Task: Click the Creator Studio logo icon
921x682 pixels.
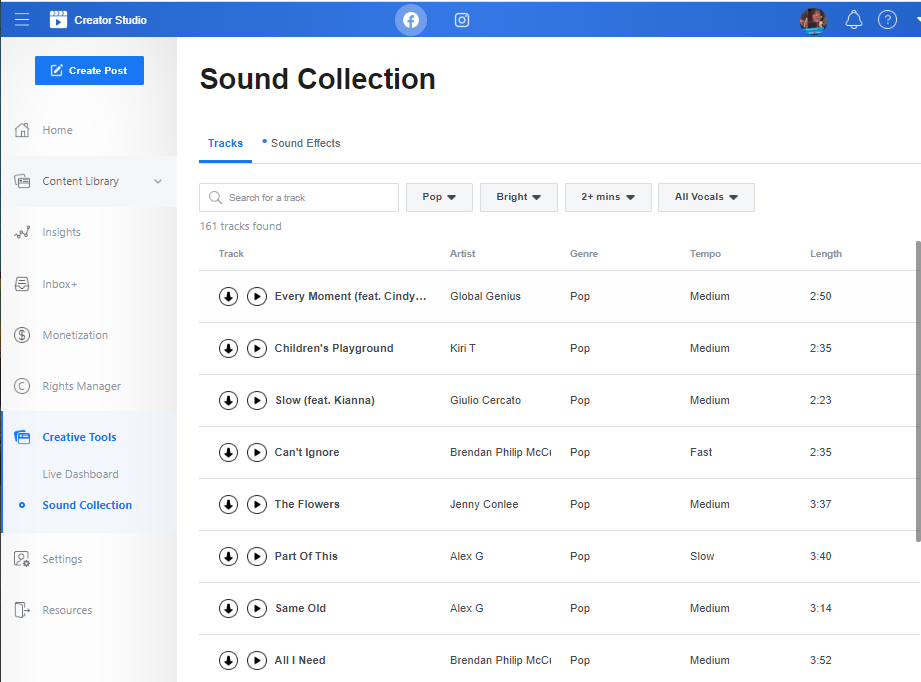Action: [x=58, y=20]
